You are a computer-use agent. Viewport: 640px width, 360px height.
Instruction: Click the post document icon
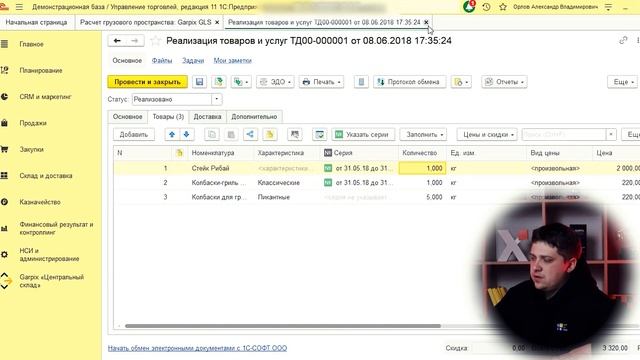pyautogui.click(x=219, y=82)
